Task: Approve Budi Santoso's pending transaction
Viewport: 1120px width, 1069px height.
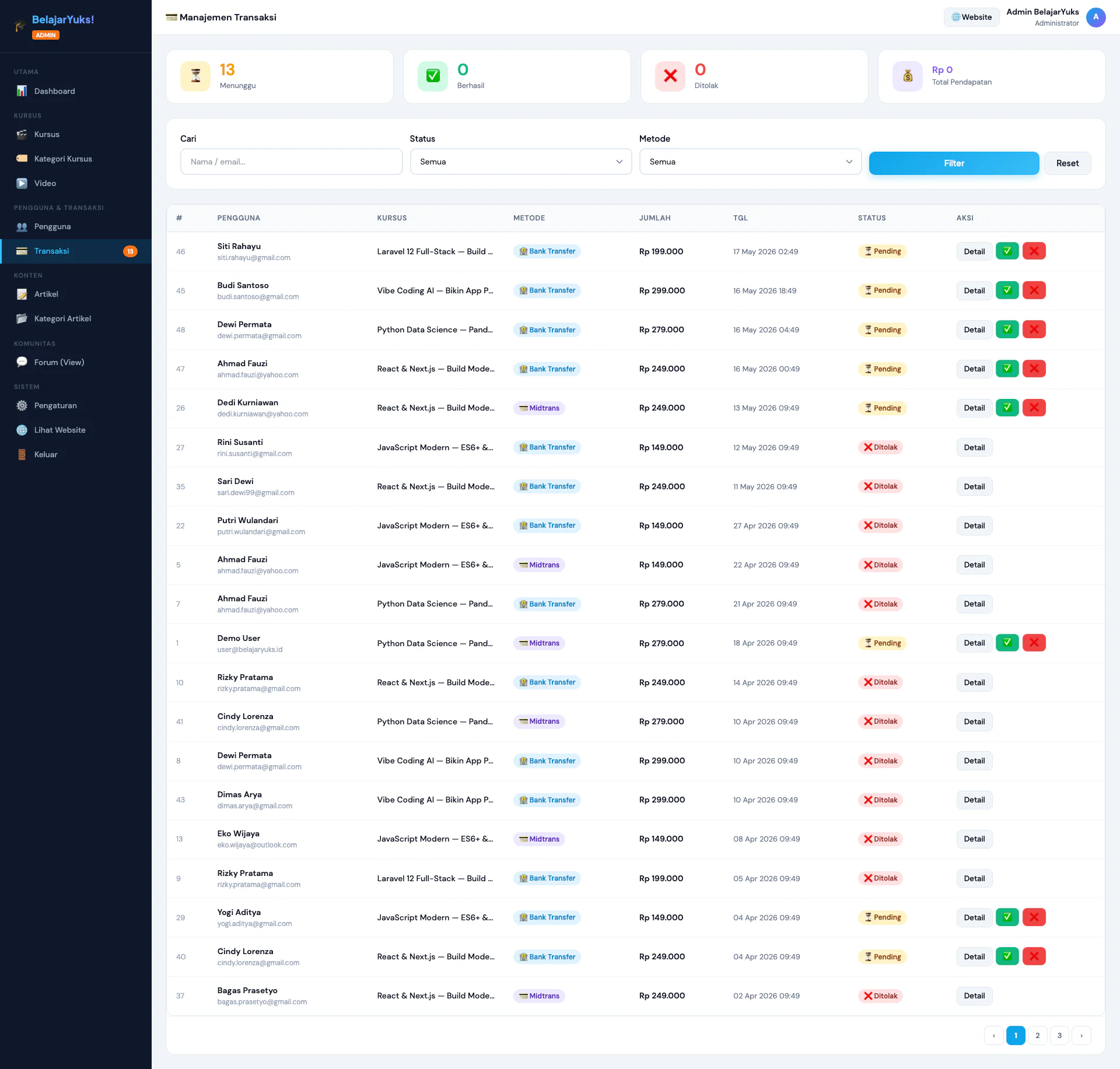Action: point(1007,290)
